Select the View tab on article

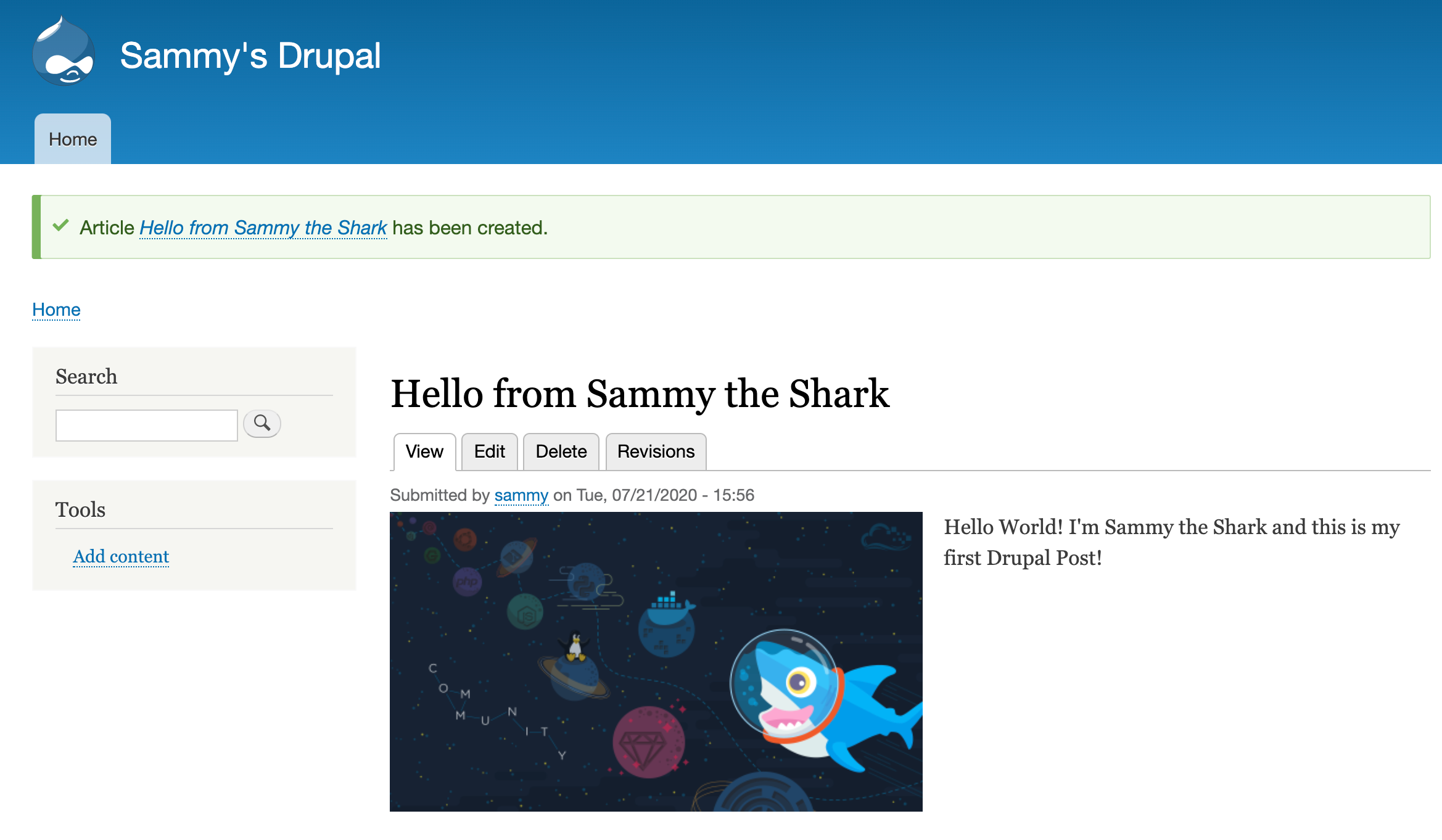(x=424, y=452)
